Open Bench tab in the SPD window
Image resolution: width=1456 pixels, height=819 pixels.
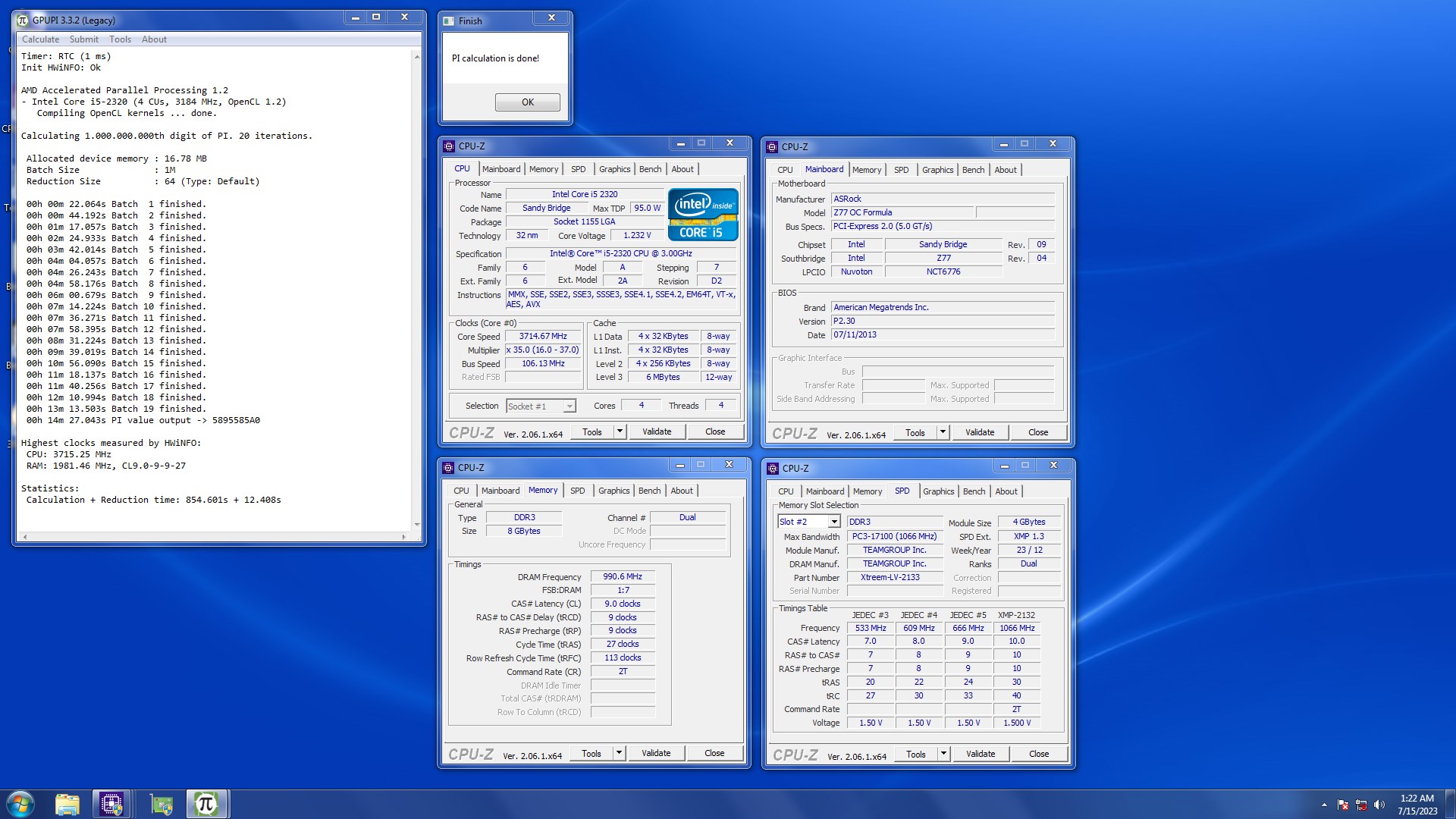click(974, 491)
